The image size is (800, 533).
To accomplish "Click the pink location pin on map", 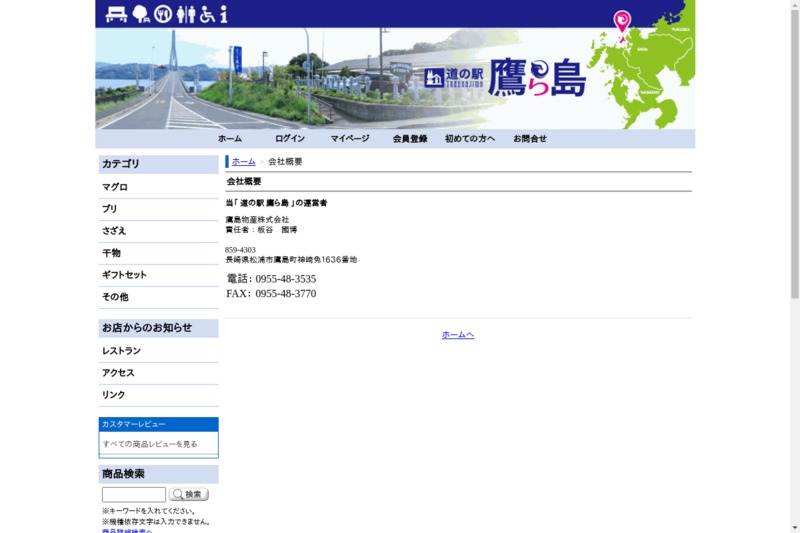I will pyautogui.click(x=622, y=21).
